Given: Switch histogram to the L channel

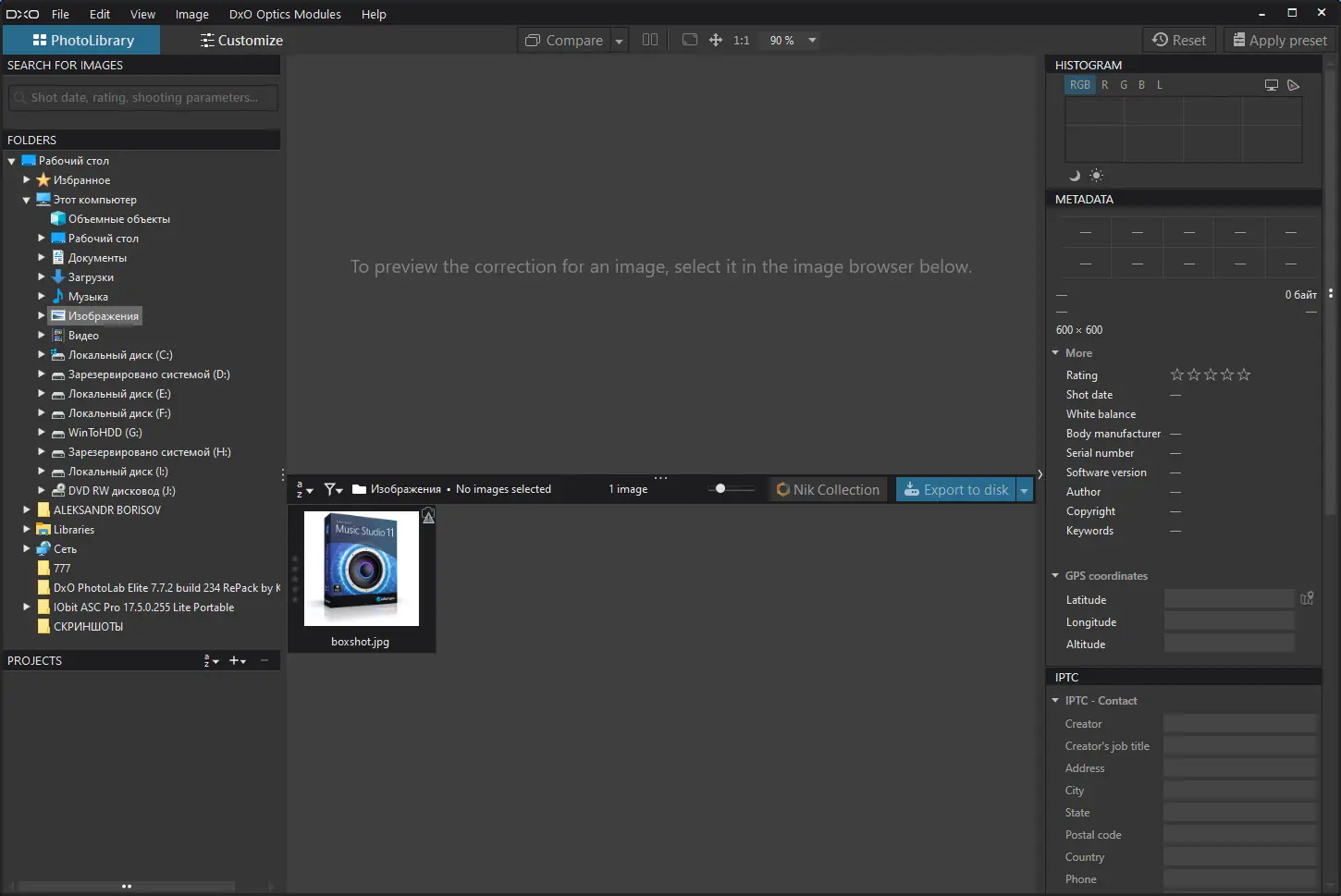Looking at the screenshot, I should pos(1160,85).
